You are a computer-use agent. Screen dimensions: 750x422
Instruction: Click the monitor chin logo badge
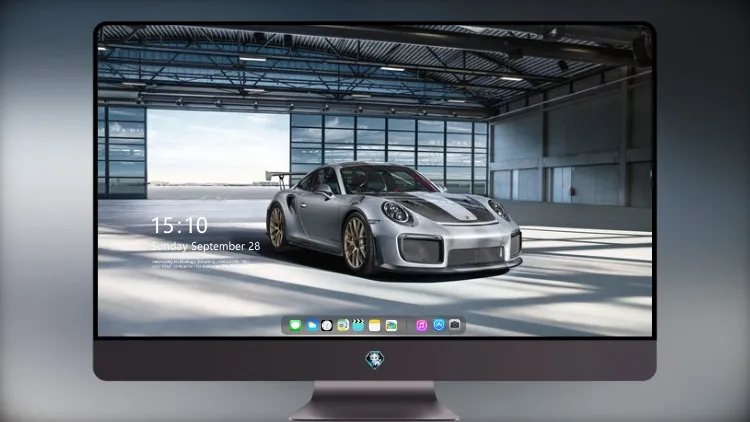pyautogui.click(x=375, y=360)
